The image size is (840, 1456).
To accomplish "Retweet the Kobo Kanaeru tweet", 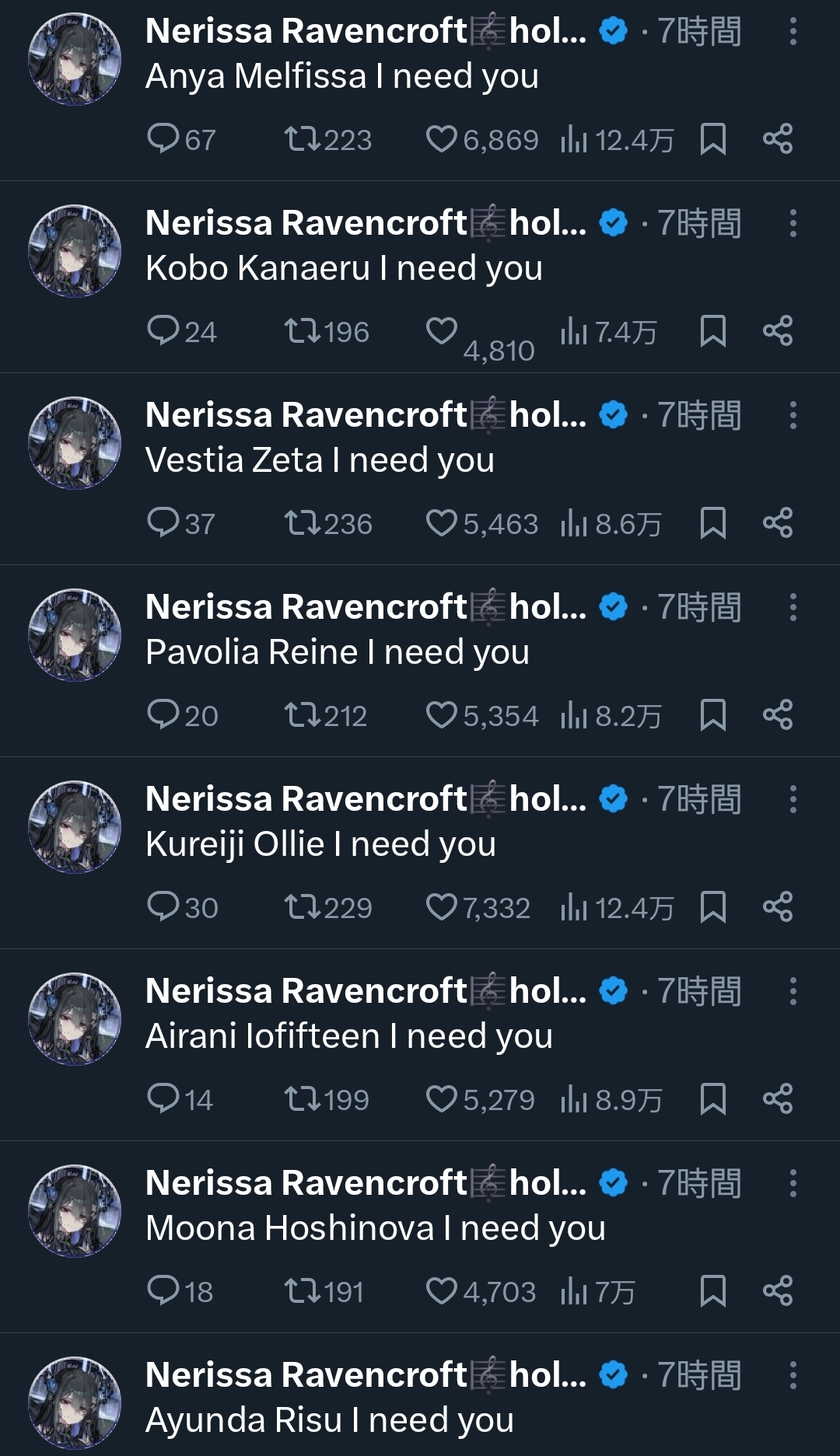I will coord(301,332).
